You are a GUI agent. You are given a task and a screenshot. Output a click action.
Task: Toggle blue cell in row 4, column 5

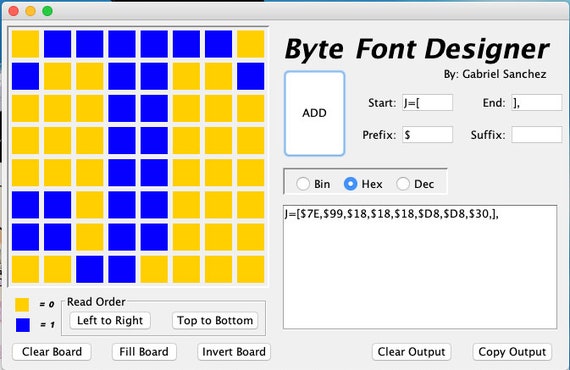point(154,141)
